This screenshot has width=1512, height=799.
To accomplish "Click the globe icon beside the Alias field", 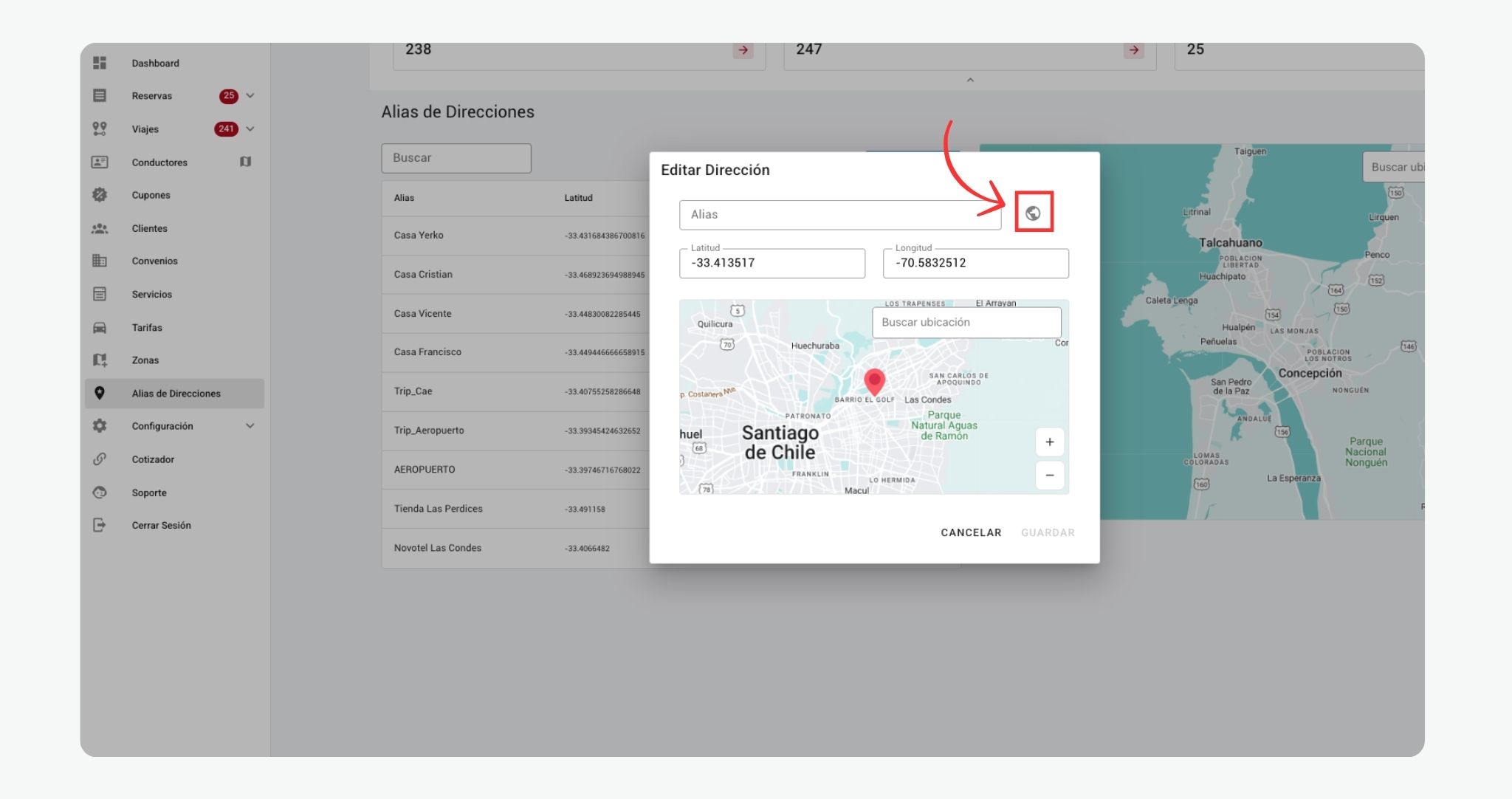I will pyautogui.click(x=1033, y=213).
